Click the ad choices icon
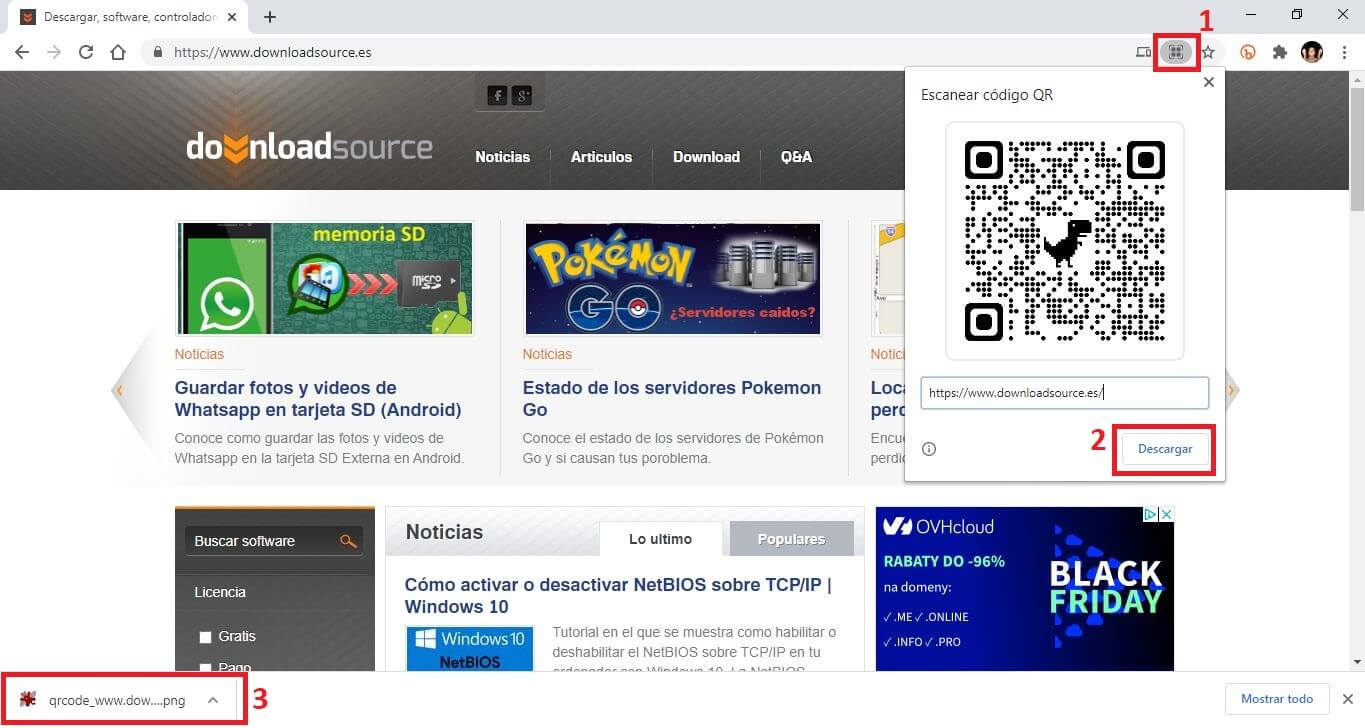1365x728 pixels. [x=1151, y=514]
